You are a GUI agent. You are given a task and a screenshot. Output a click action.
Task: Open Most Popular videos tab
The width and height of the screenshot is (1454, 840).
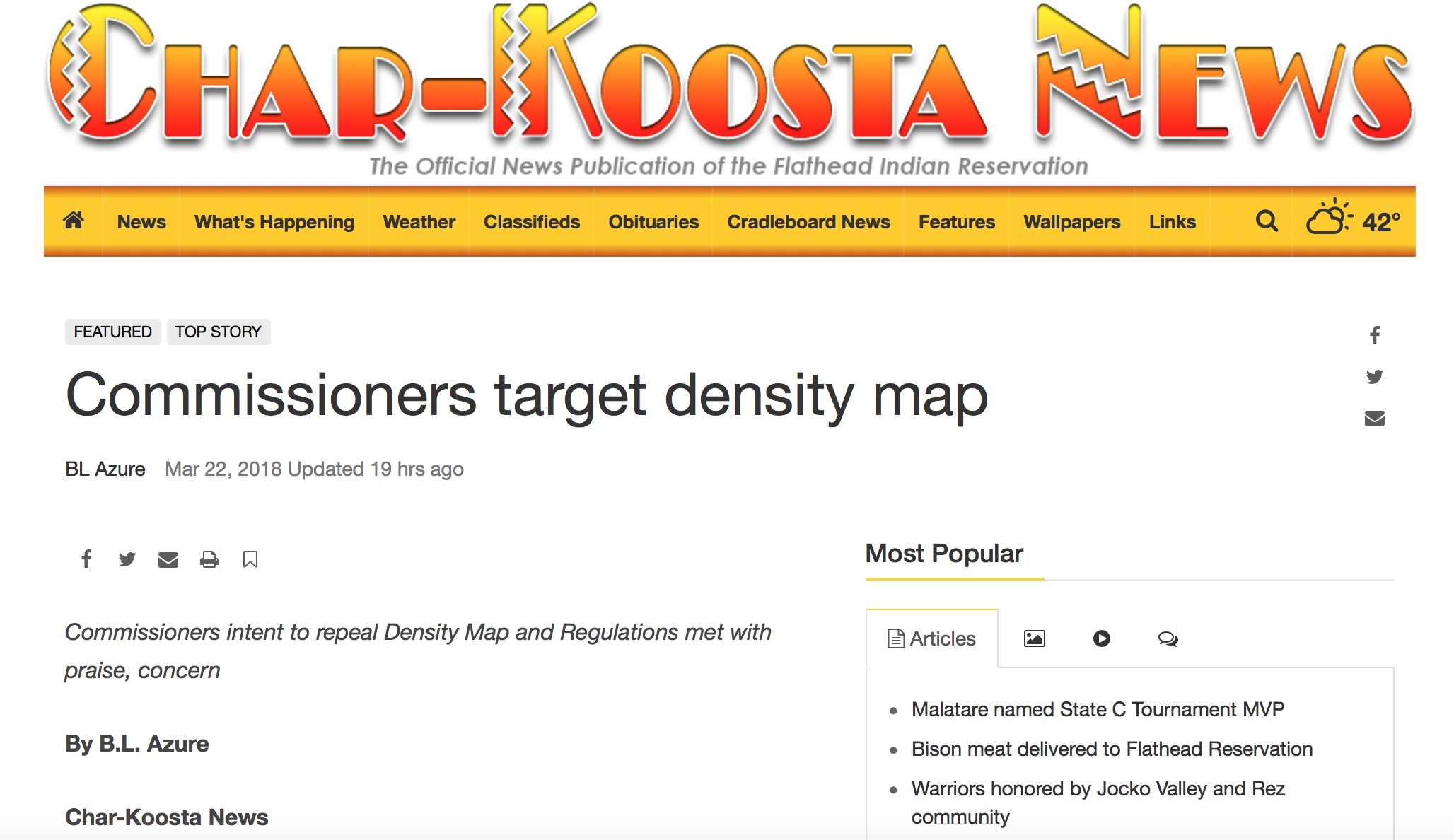1101,638
